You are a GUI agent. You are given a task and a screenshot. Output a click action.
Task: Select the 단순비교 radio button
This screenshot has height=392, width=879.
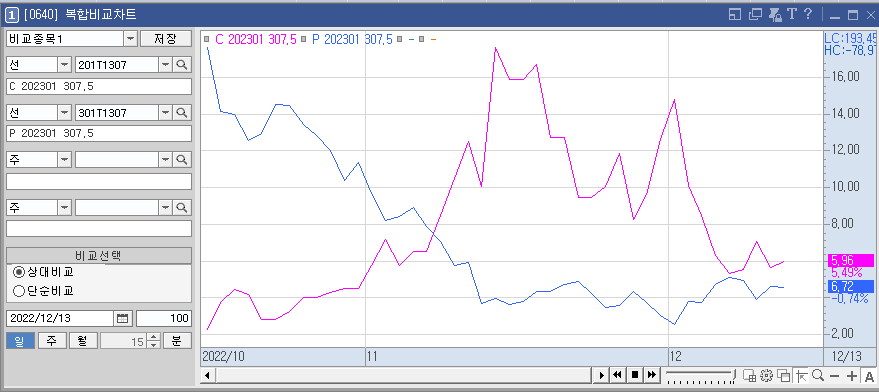tap(19, 290)
